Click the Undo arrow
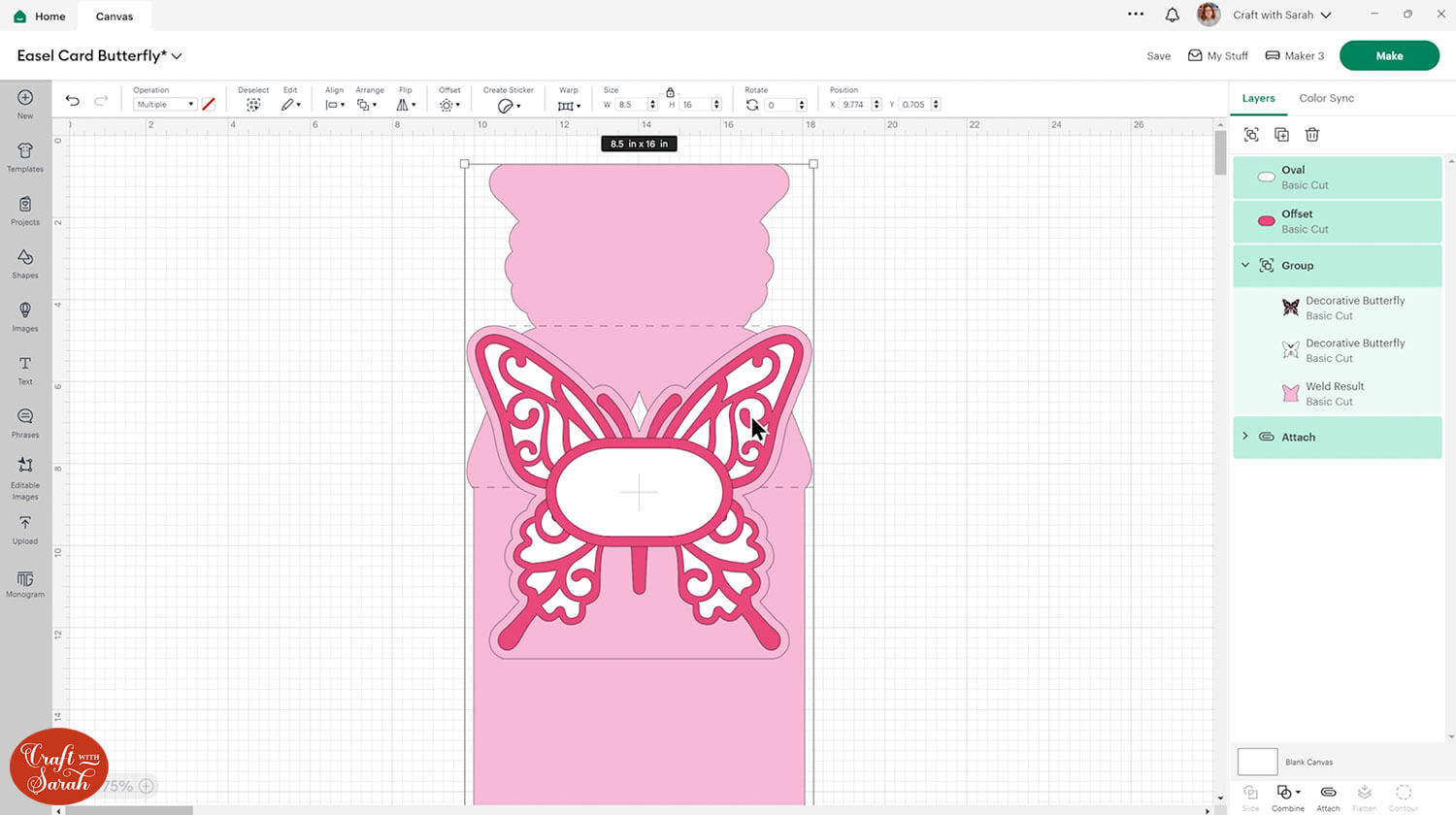 click(73, 101)
